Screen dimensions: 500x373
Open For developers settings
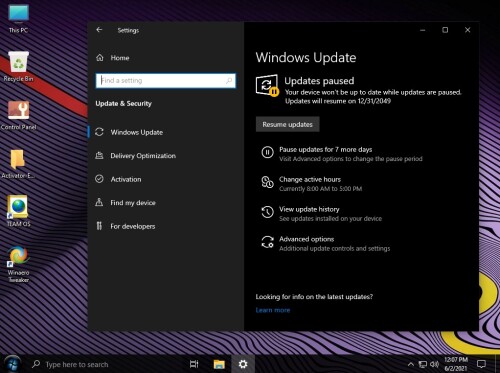(133, 226)
